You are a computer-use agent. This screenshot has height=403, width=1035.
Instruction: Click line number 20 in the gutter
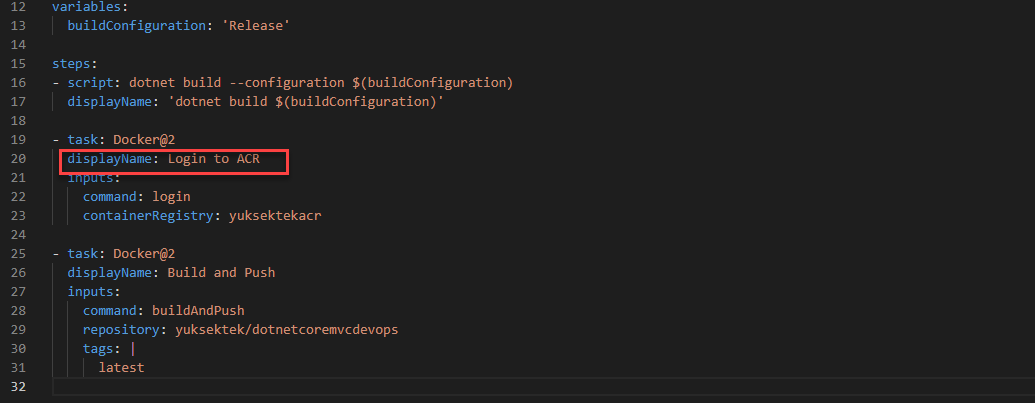pyautogui.click(x=18, y=159)
